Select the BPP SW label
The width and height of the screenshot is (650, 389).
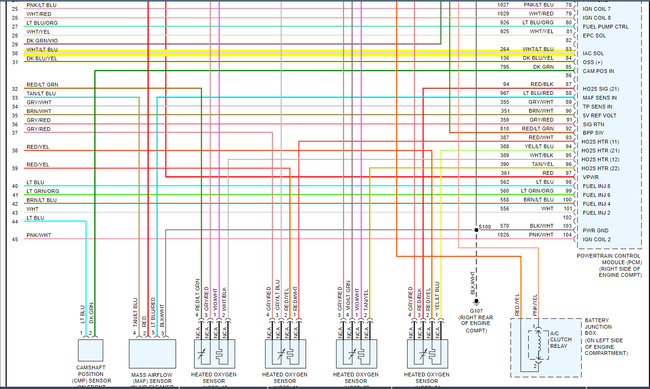coord(593,133)
